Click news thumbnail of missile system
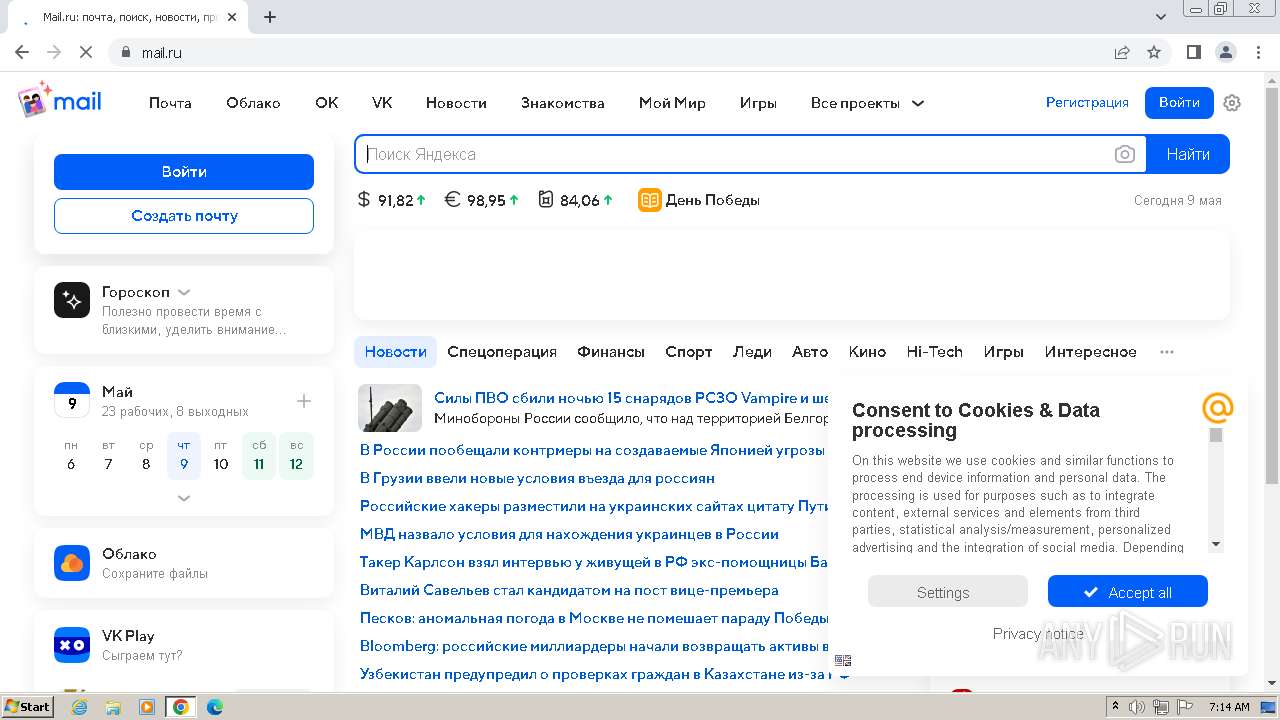 [x=390, y=408]
